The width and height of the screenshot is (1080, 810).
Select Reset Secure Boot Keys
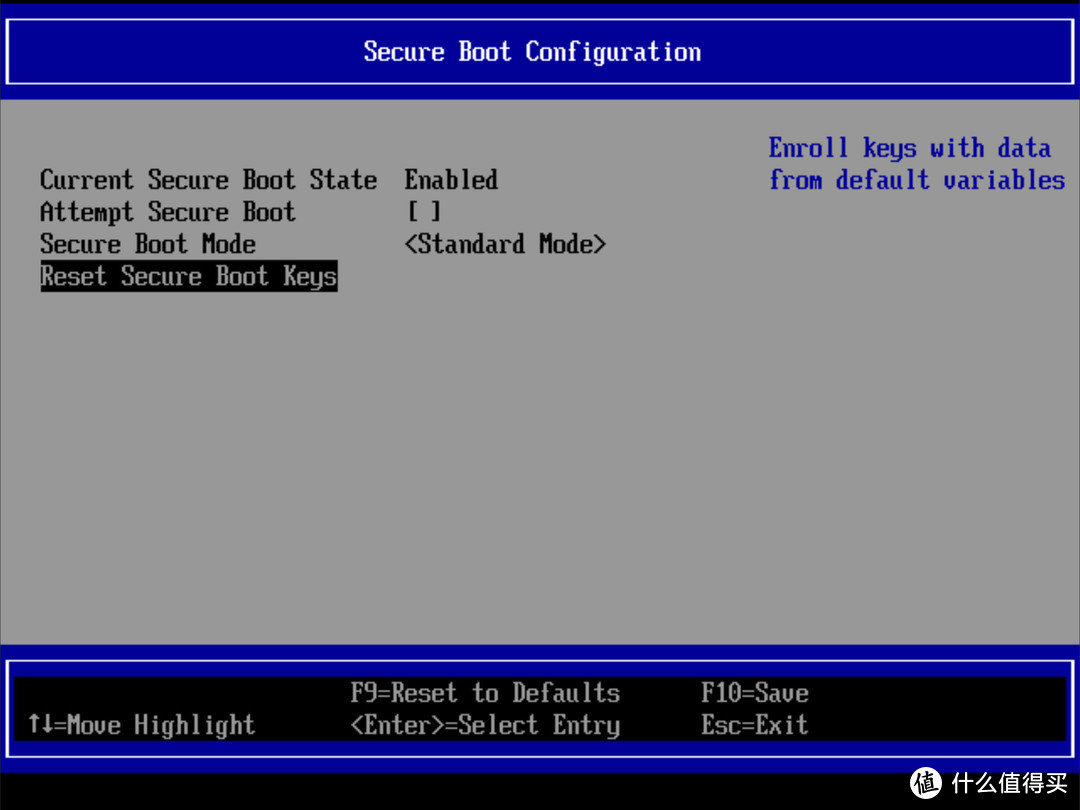[188, 277]
